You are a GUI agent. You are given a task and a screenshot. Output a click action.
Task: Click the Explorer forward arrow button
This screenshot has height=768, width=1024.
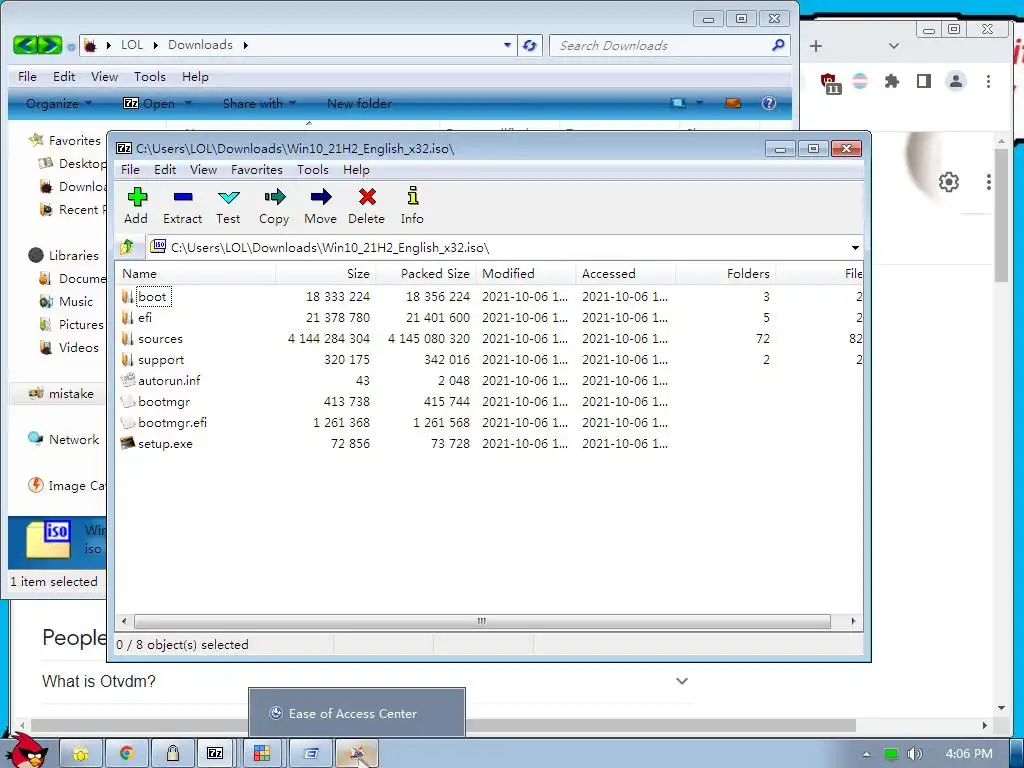(x=50, y=45)
